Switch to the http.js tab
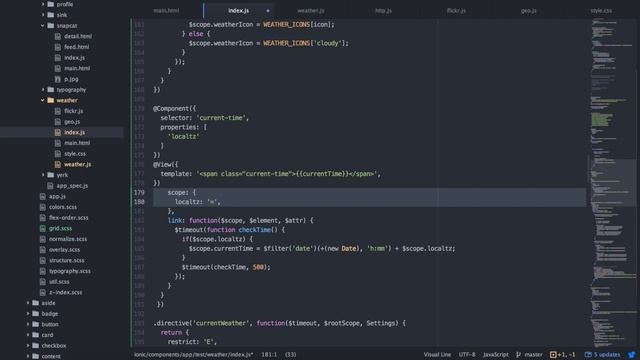Screen dimensions: 640x360 (383, 11)
